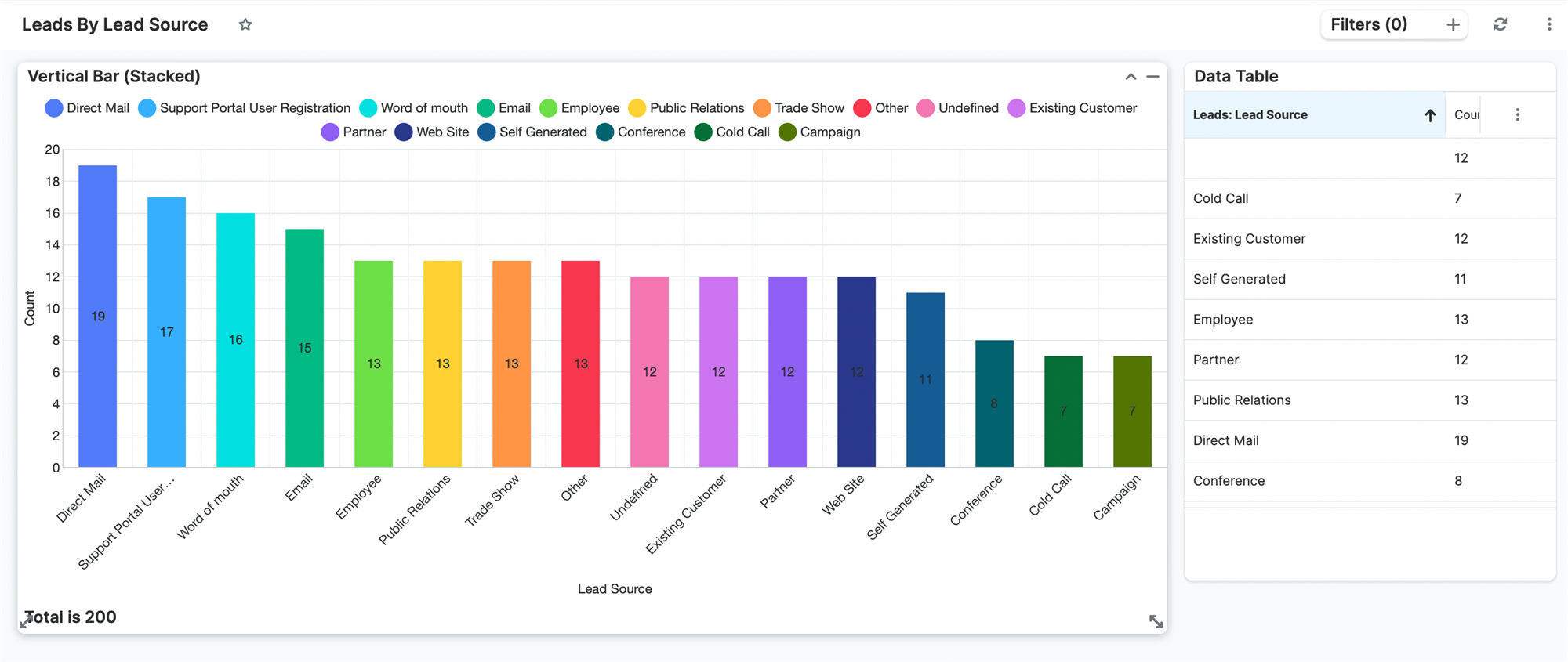
Task: Hide the Campaign series via legend
Action: coord(820,132)
